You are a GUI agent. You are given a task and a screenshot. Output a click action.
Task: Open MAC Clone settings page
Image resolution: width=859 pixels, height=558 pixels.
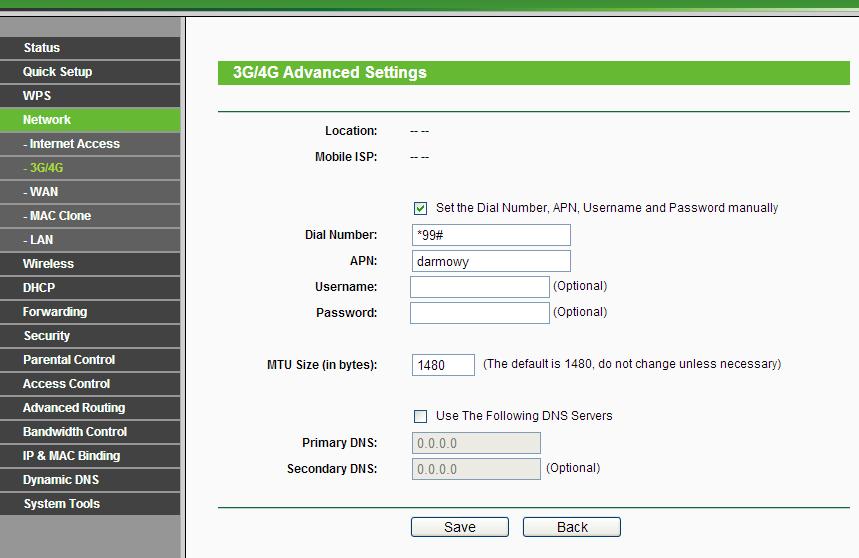[58, 216]
